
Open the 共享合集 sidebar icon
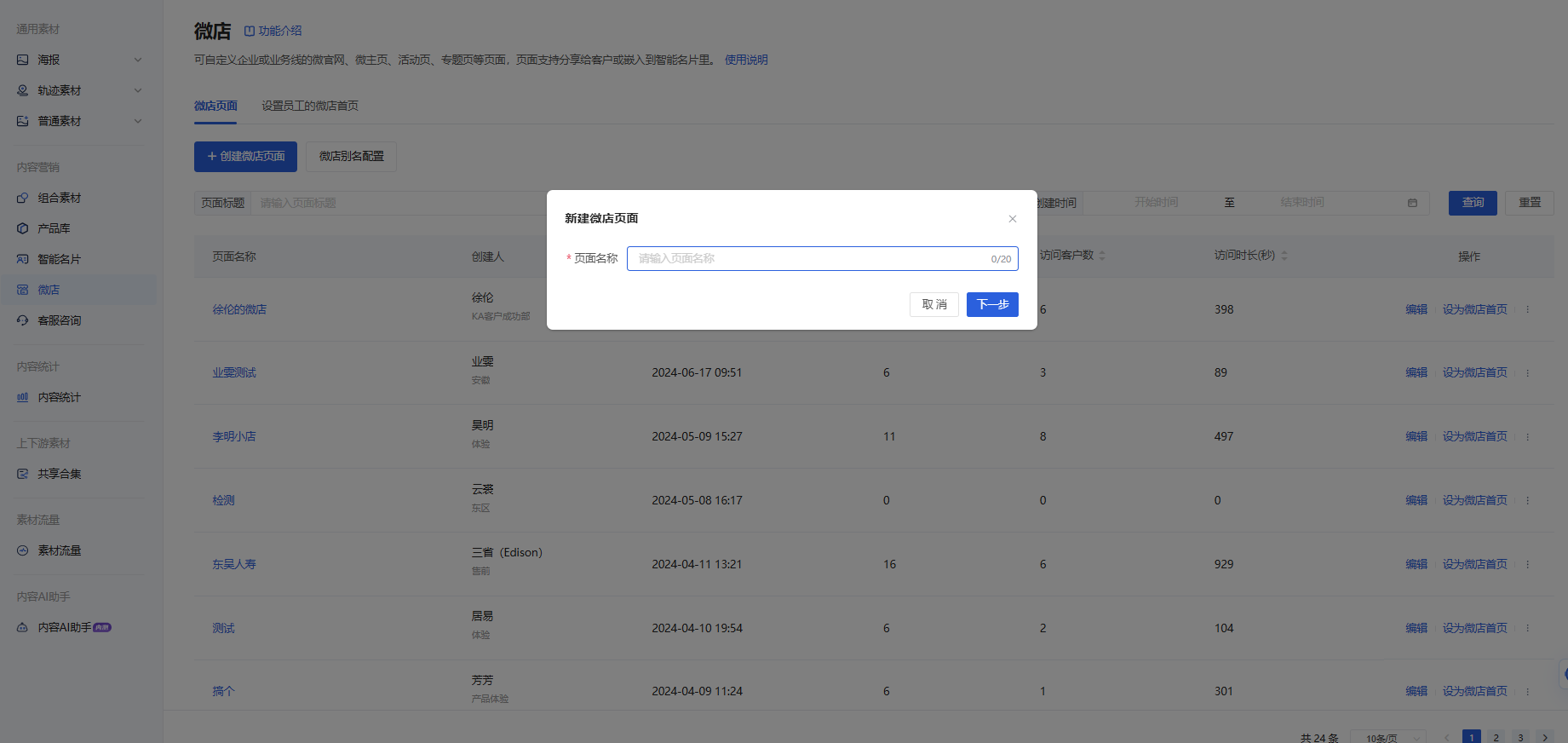coord(23,474)
